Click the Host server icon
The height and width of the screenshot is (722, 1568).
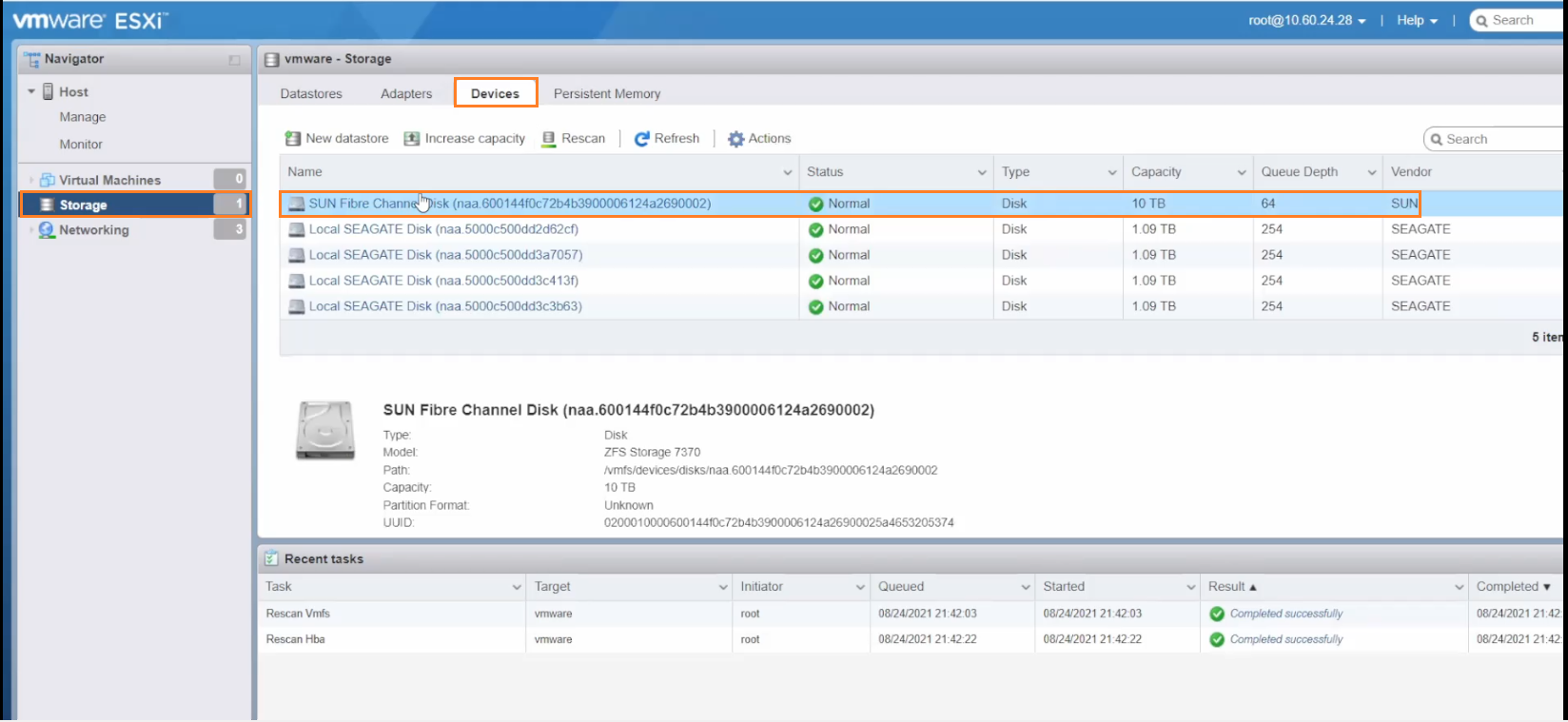48,91
